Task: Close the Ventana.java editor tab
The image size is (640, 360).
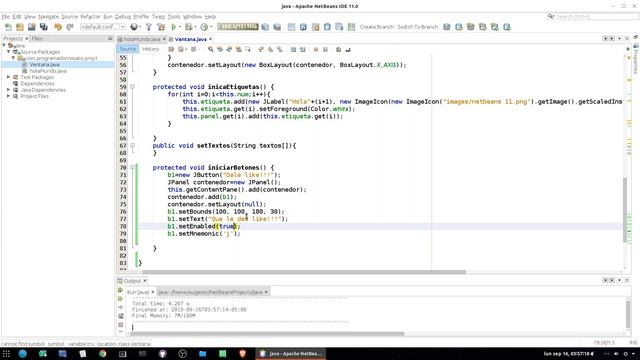Action: 211,39
